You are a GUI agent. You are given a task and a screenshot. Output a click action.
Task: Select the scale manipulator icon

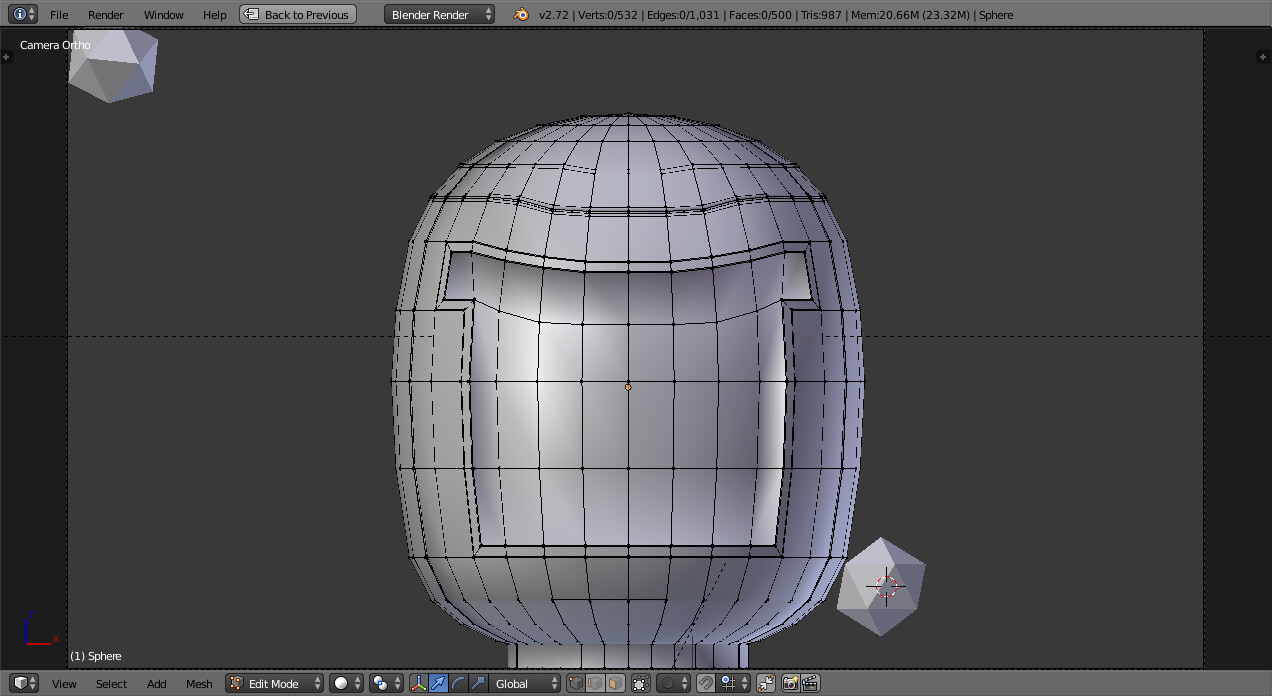[477, 683]
